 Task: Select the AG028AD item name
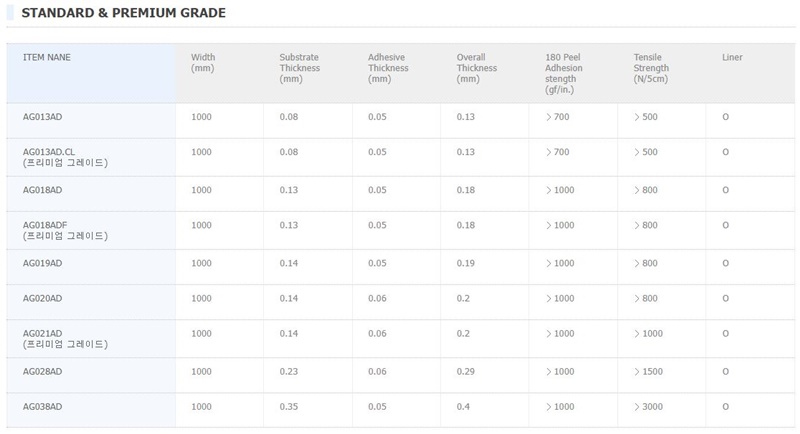(x=43, y=372)
